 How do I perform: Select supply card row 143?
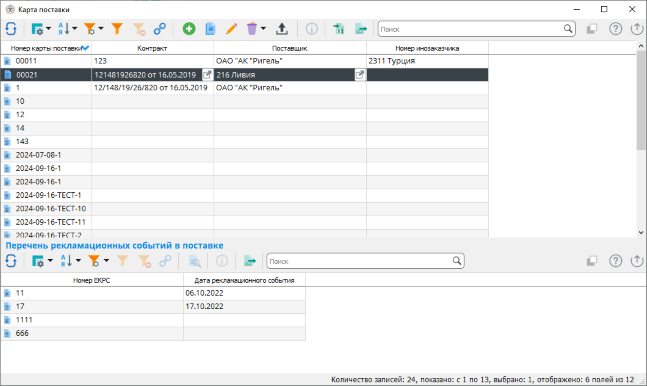click(x=244, y=142)
